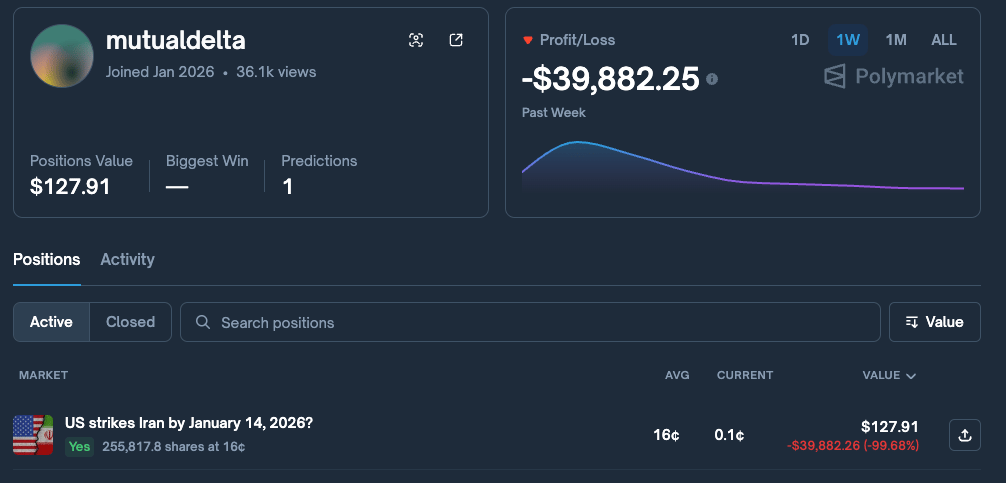Click the info icon next to the loss amount
This screenshot has height=483, width=1006.
[x=712, y=79]
